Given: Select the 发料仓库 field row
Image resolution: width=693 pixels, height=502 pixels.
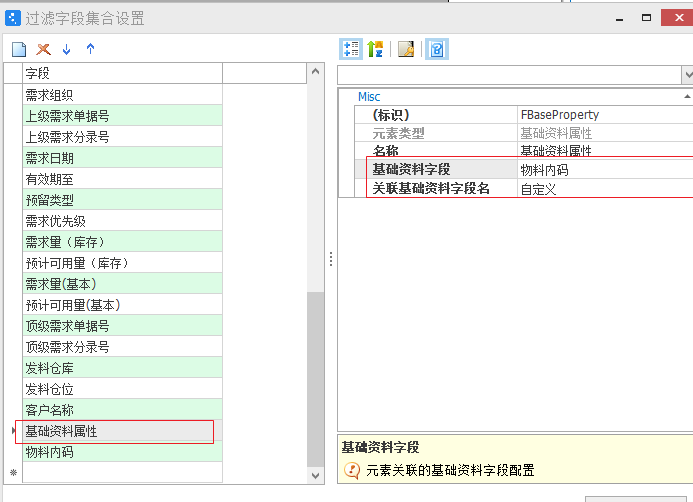Looking at the screenshot, I should click(x=120, y=368).
